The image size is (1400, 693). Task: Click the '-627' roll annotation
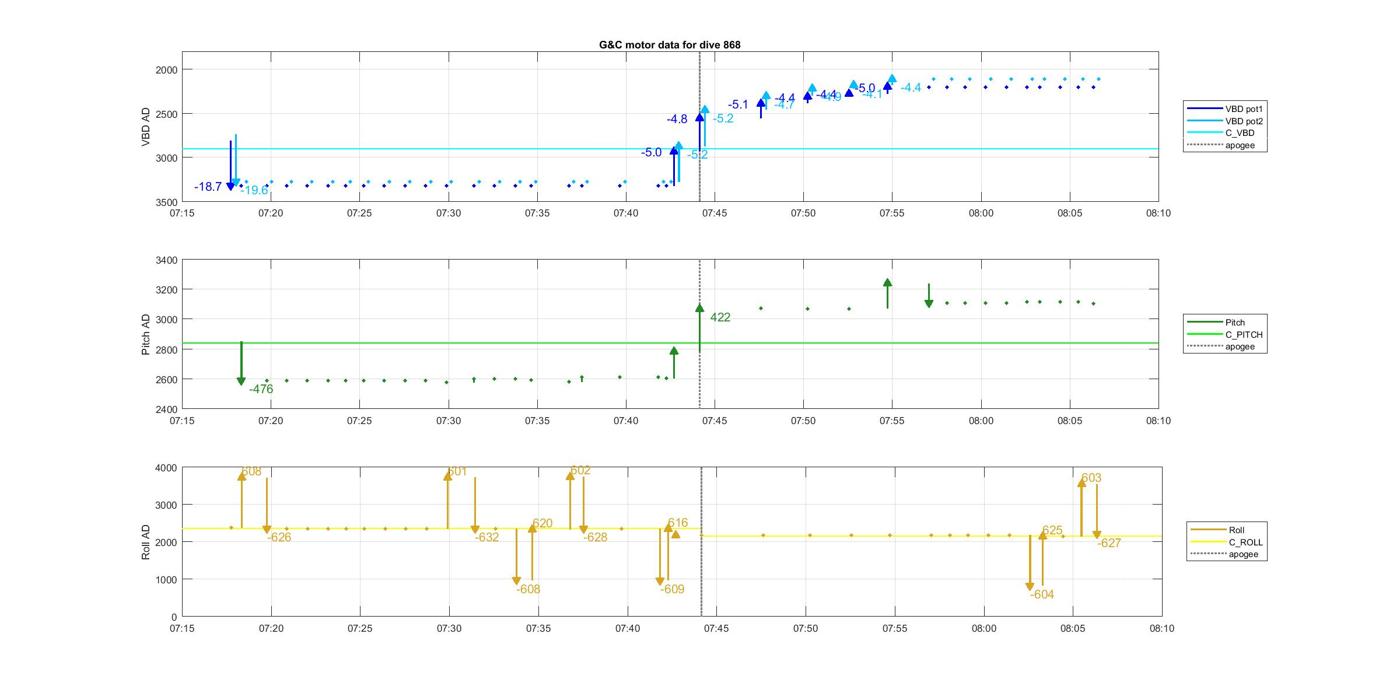[x=1109, y=543]
